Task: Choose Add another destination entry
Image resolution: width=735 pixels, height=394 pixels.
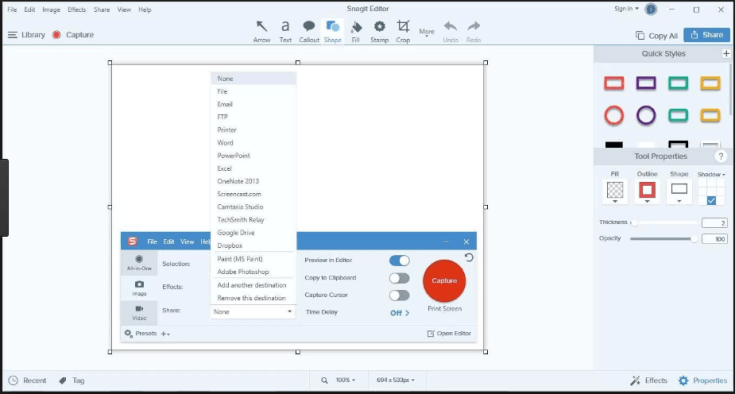Action: click(253, 285)
